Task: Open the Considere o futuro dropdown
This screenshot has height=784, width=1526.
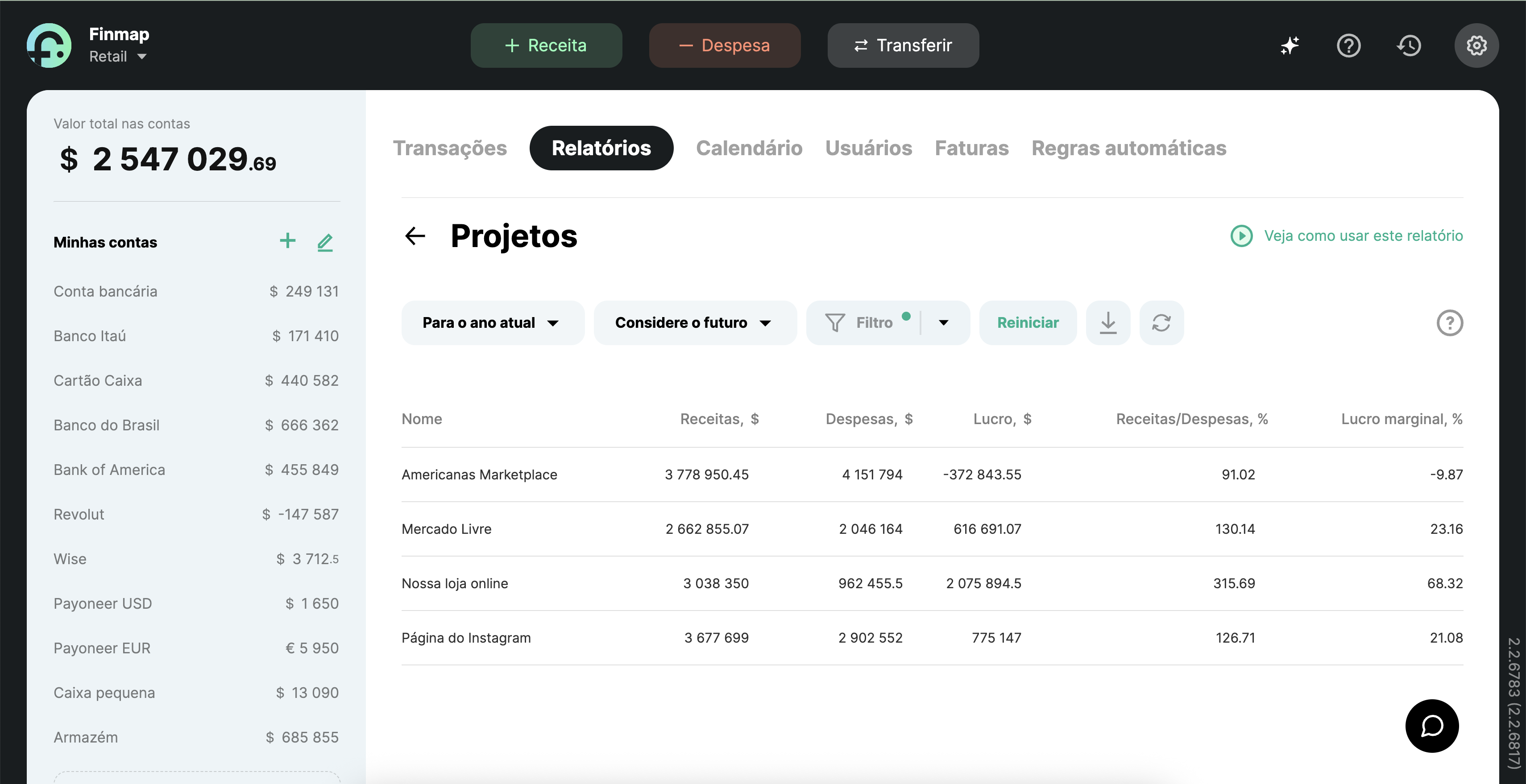Action: point(696,323)
